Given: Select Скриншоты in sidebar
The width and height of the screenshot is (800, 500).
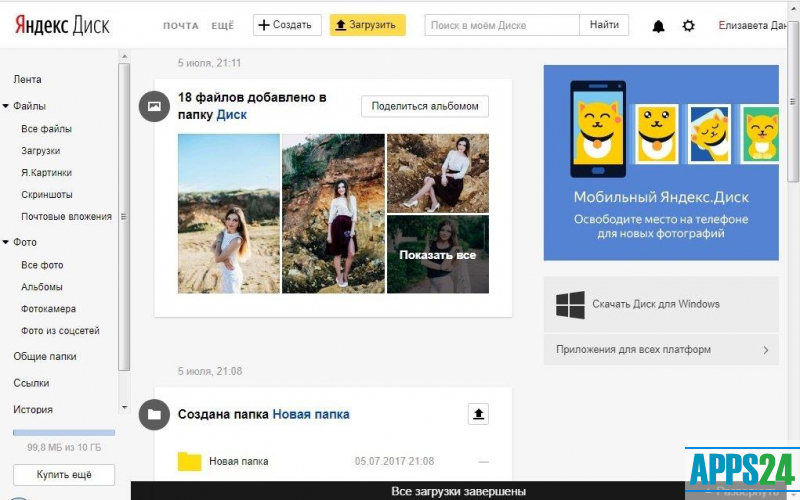Looking at the screenshot, I should click(x=47, y=195).
